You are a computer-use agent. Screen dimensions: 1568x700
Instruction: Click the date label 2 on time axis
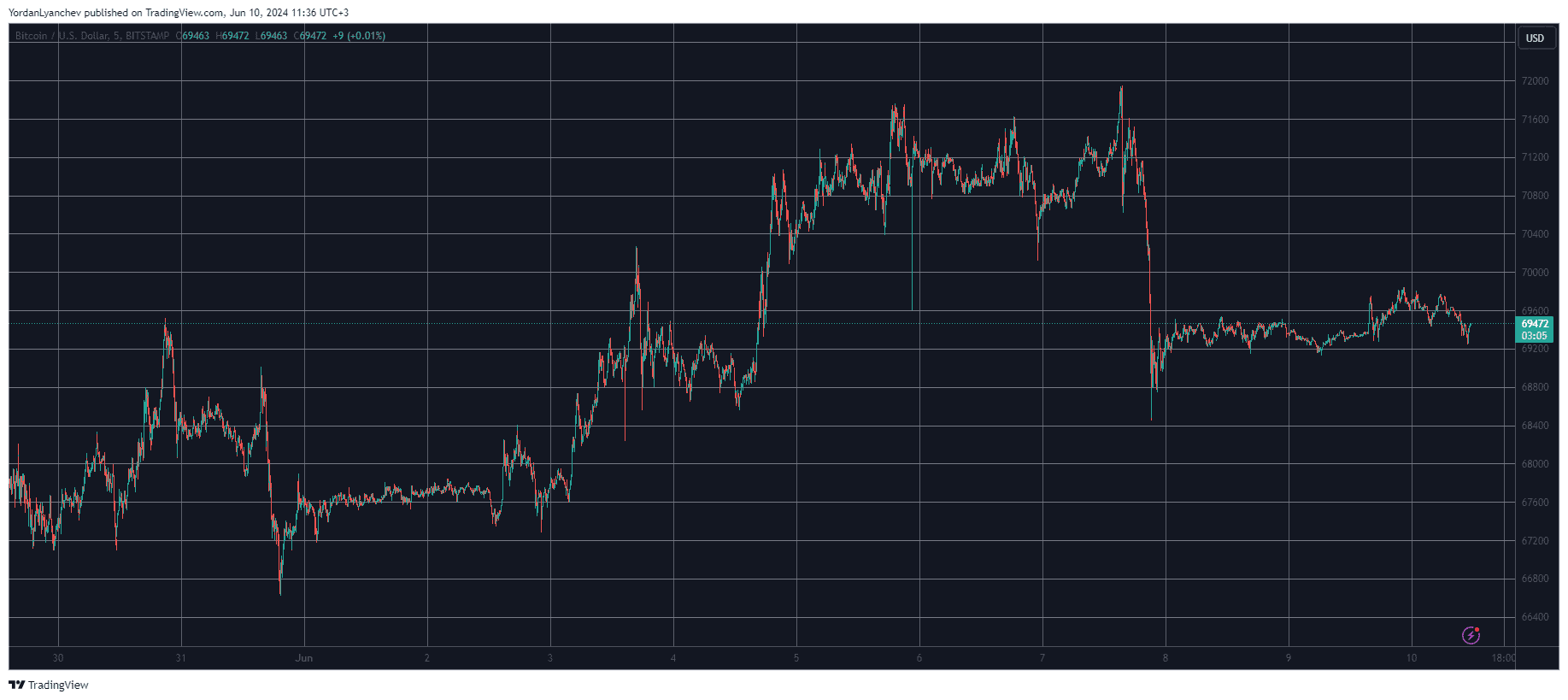pos(427,658)
